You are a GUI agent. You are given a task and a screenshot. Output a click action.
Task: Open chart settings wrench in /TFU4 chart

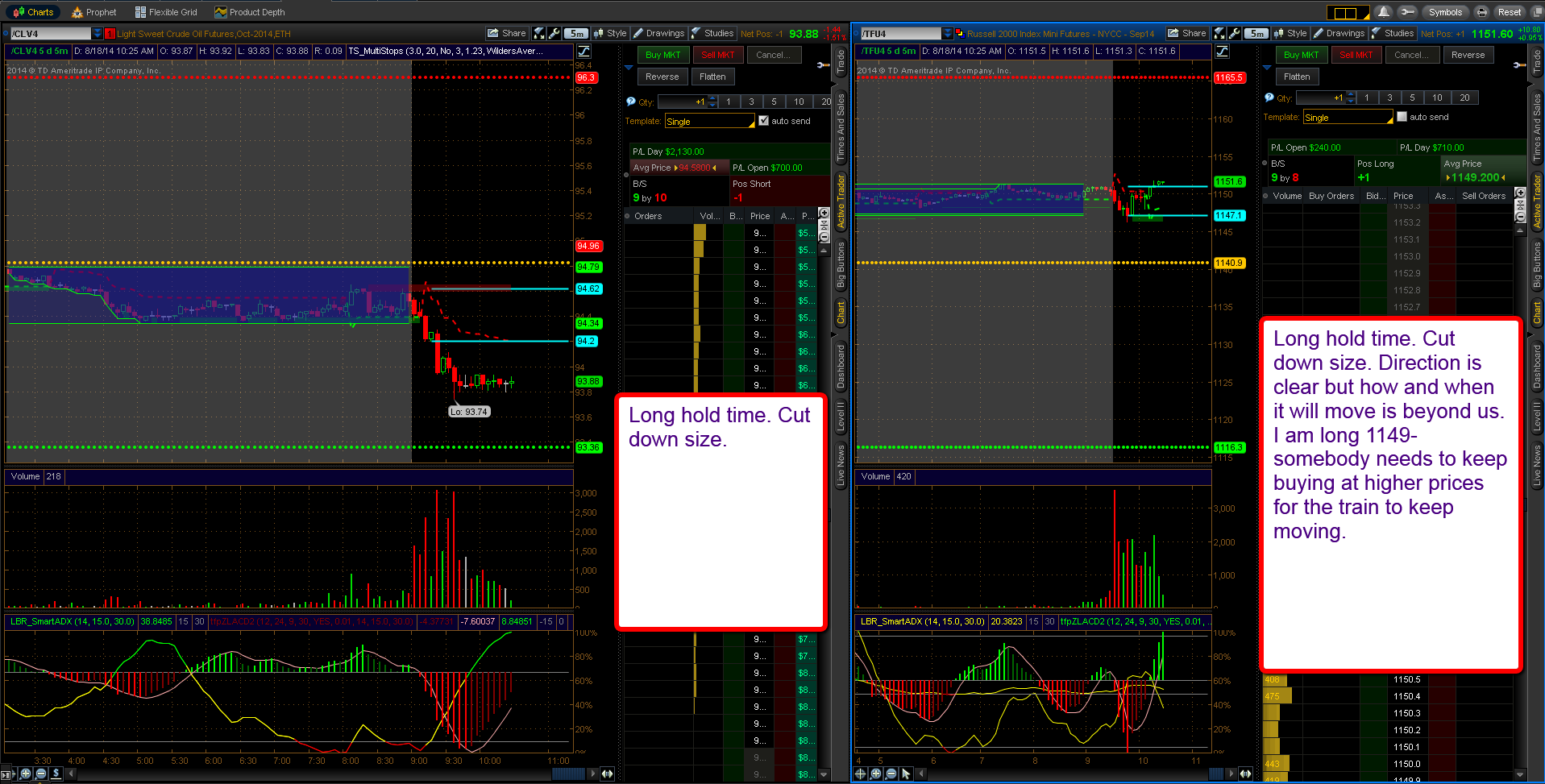(x=1235, y=33)
